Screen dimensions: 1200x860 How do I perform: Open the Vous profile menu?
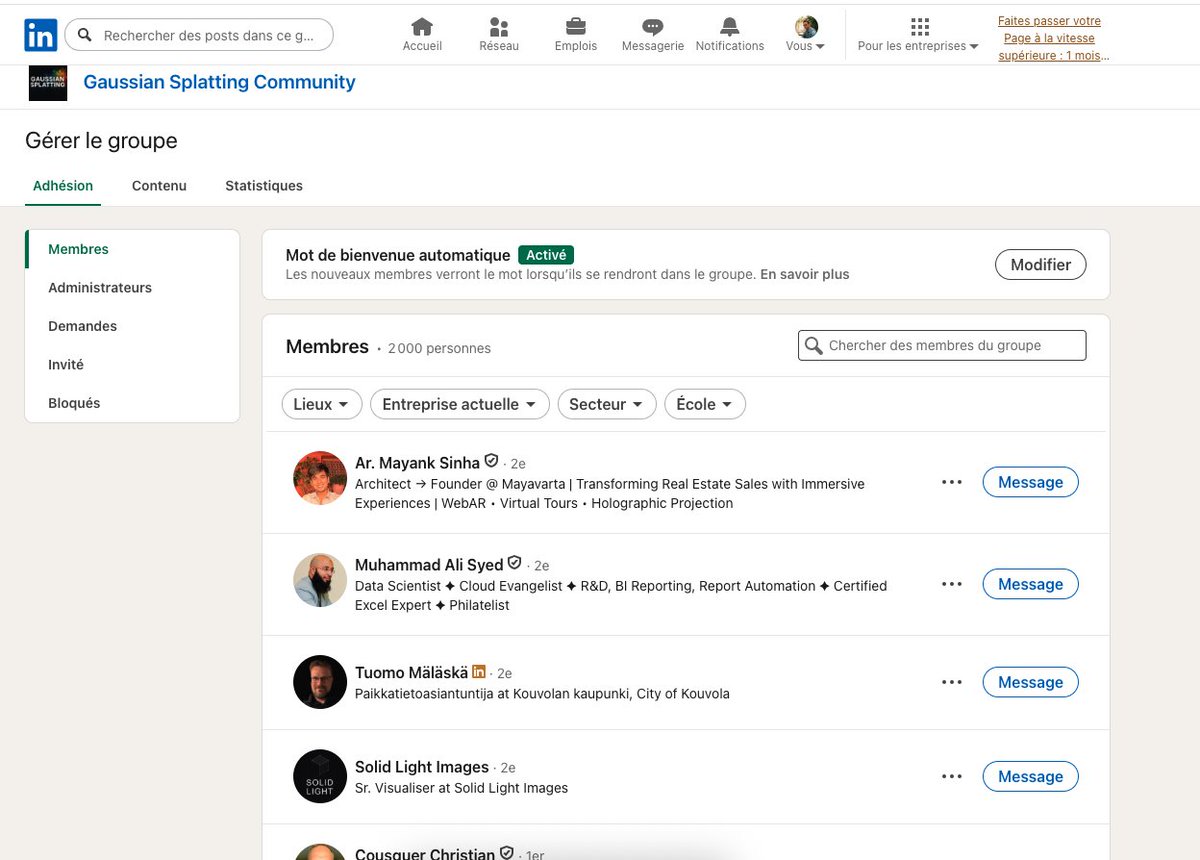pos(806,35)
